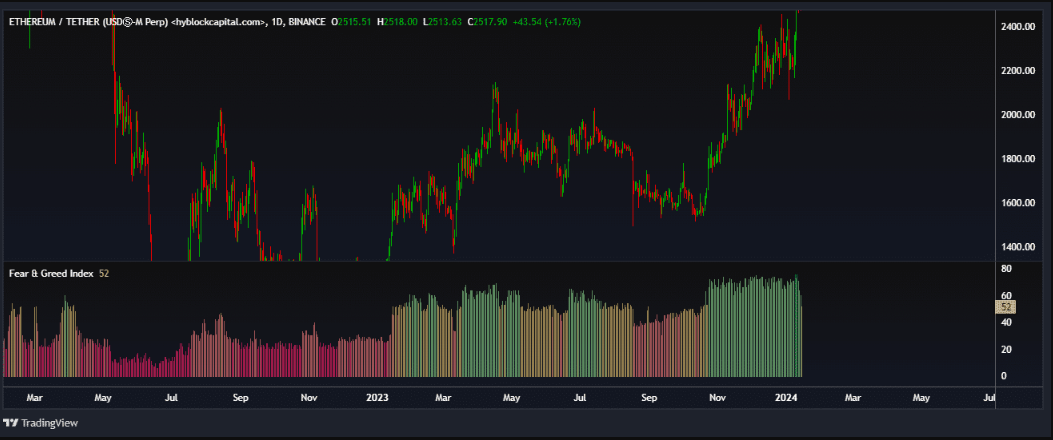This screenshot has width=1053, height=440.
Task: Select the 2000.00 price scale label
Action: [1018, 115]
